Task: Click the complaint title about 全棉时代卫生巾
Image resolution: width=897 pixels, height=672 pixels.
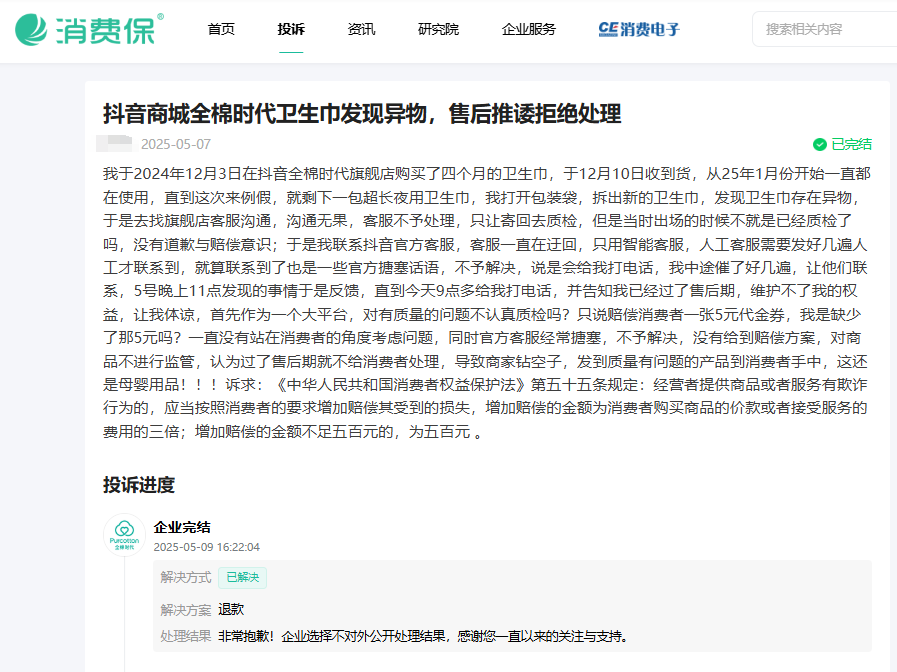Action: pos(362,113)
